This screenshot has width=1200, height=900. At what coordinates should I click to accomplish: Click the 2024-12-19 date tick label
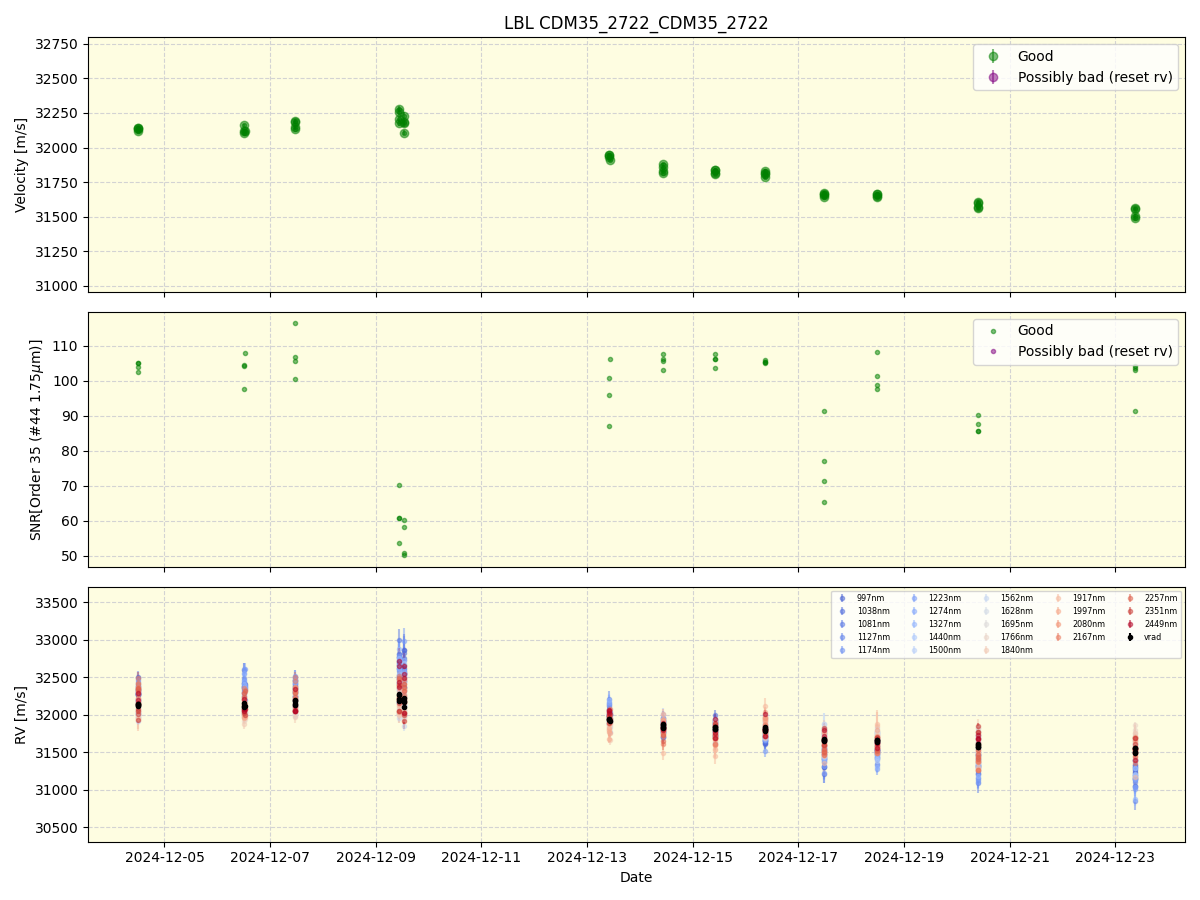tap(904, 857)
